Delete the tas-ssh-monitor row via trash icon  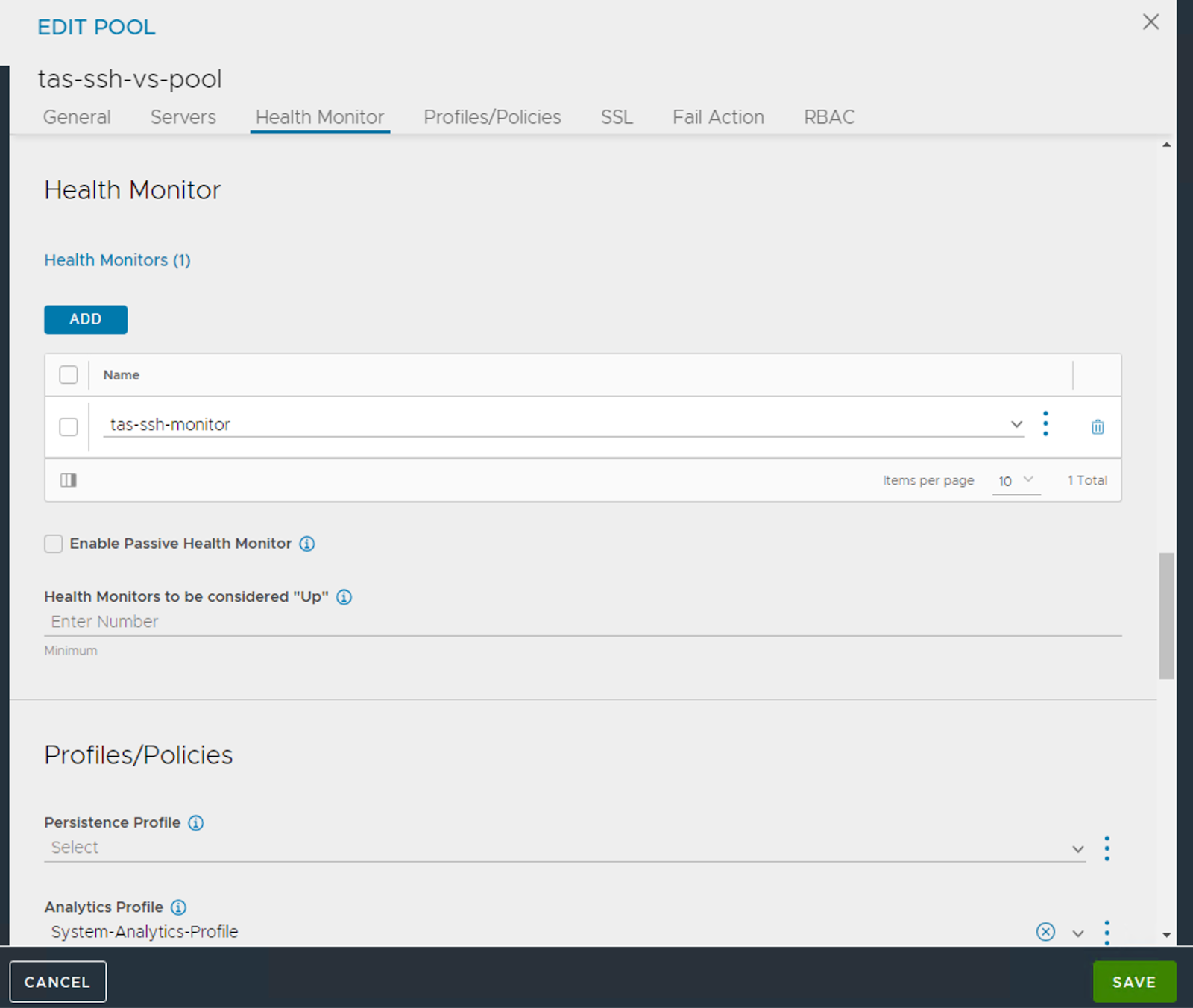pyautogui.click(x=1097, y=426)
